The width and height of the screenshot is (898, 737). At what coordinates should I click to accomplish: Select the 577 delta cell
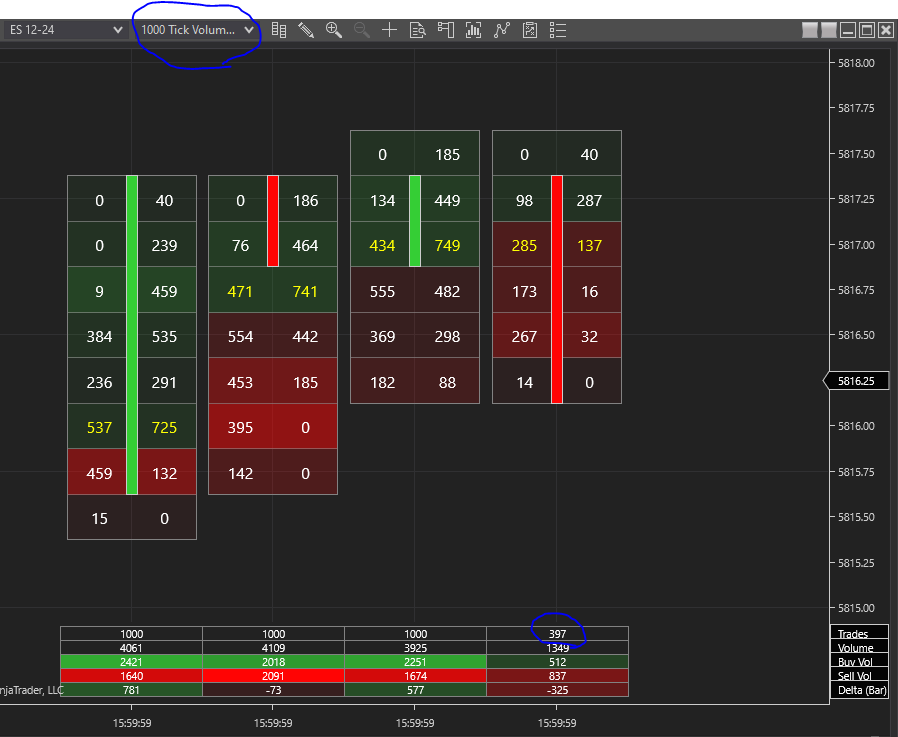(415, 690)
